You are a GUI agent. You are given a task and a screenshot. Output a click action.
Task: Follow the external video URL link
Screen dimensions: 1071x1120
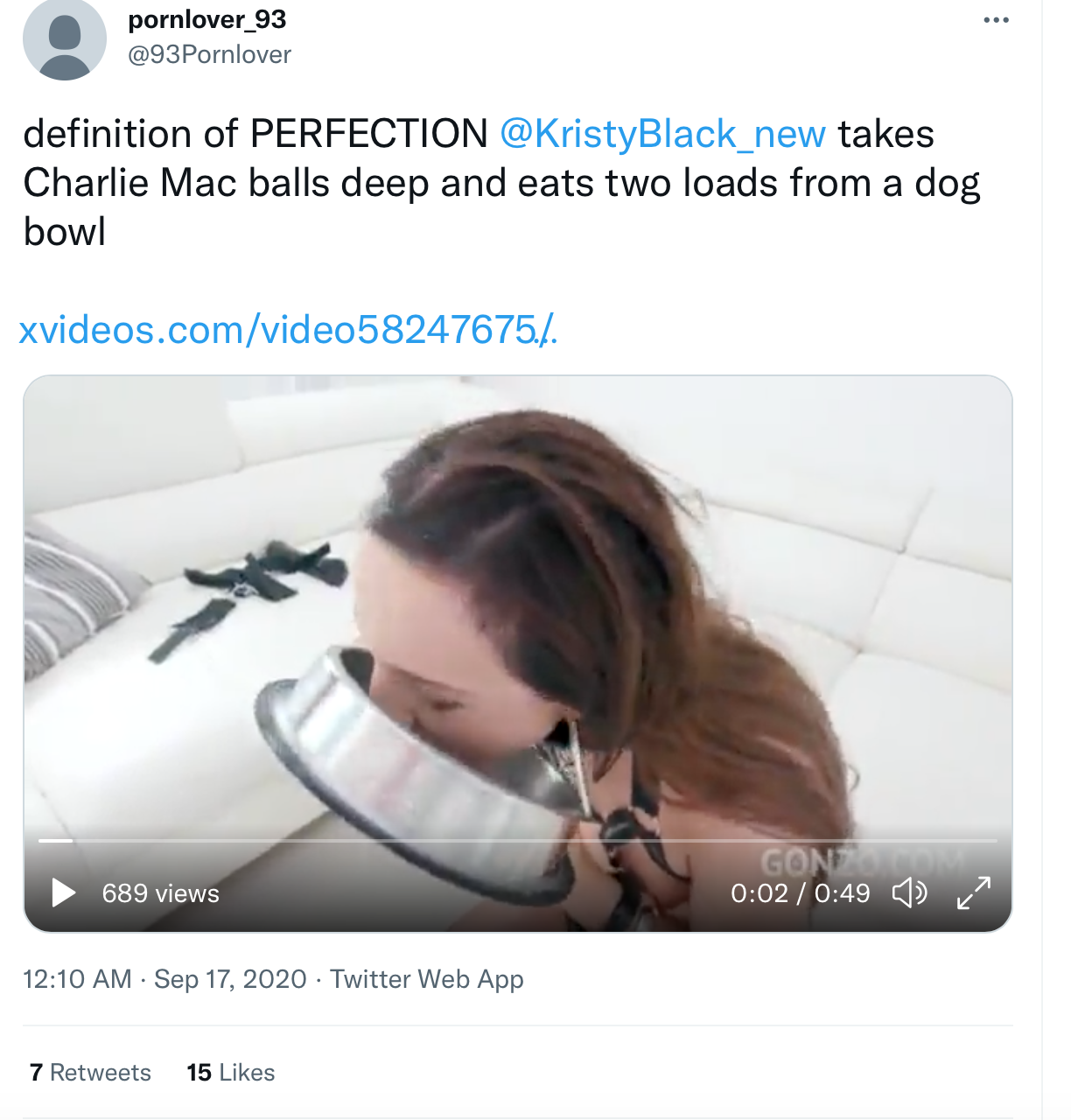tap(287, 331)
